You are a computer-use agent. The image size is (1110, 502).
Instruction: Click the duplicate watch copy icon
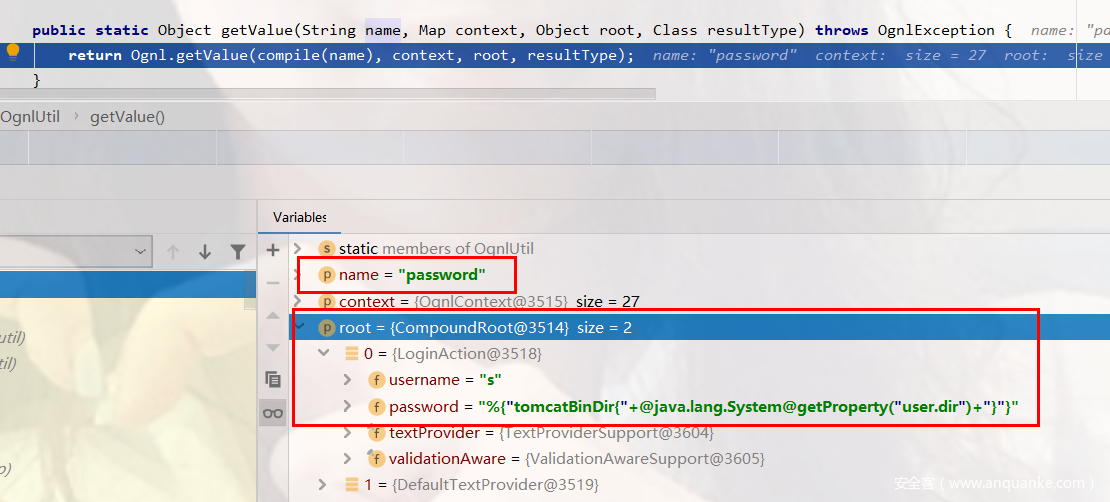click(x=273, y=379)
